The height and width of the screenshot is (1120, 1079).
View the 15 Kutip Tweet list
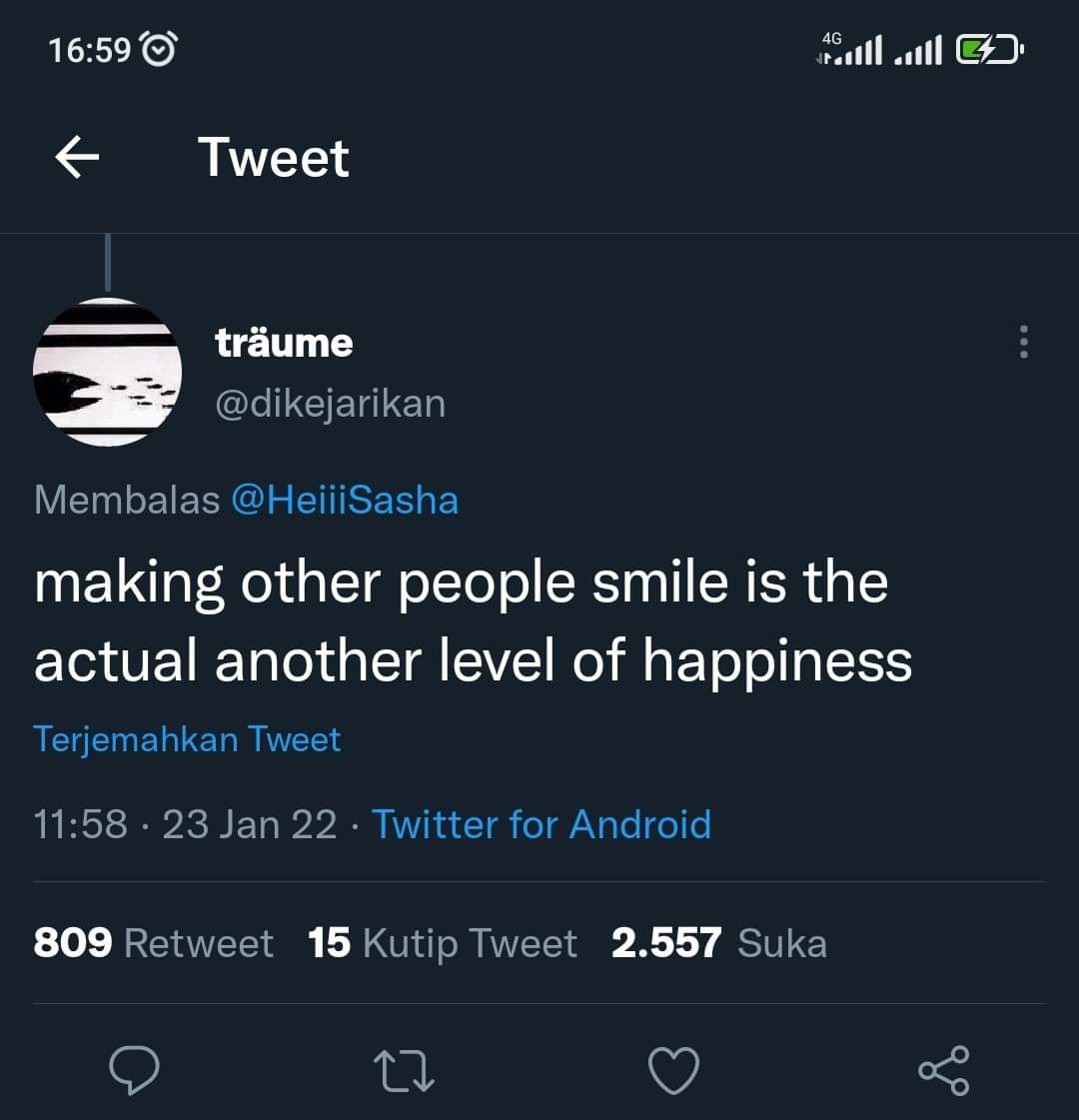443,943
